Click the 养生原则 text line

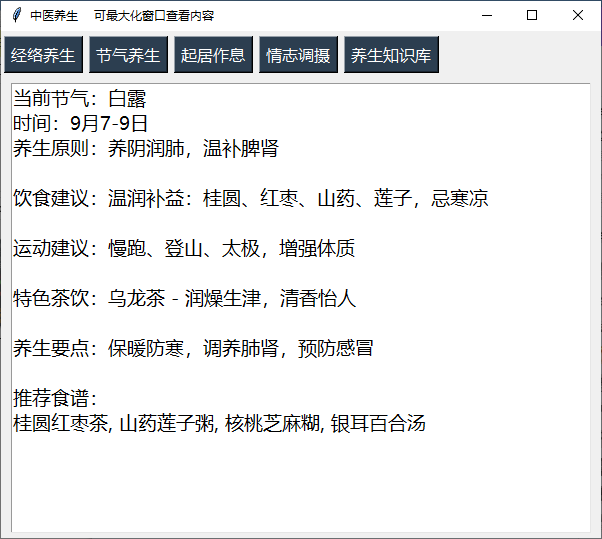pyautogui.click(x=145, y=149)
